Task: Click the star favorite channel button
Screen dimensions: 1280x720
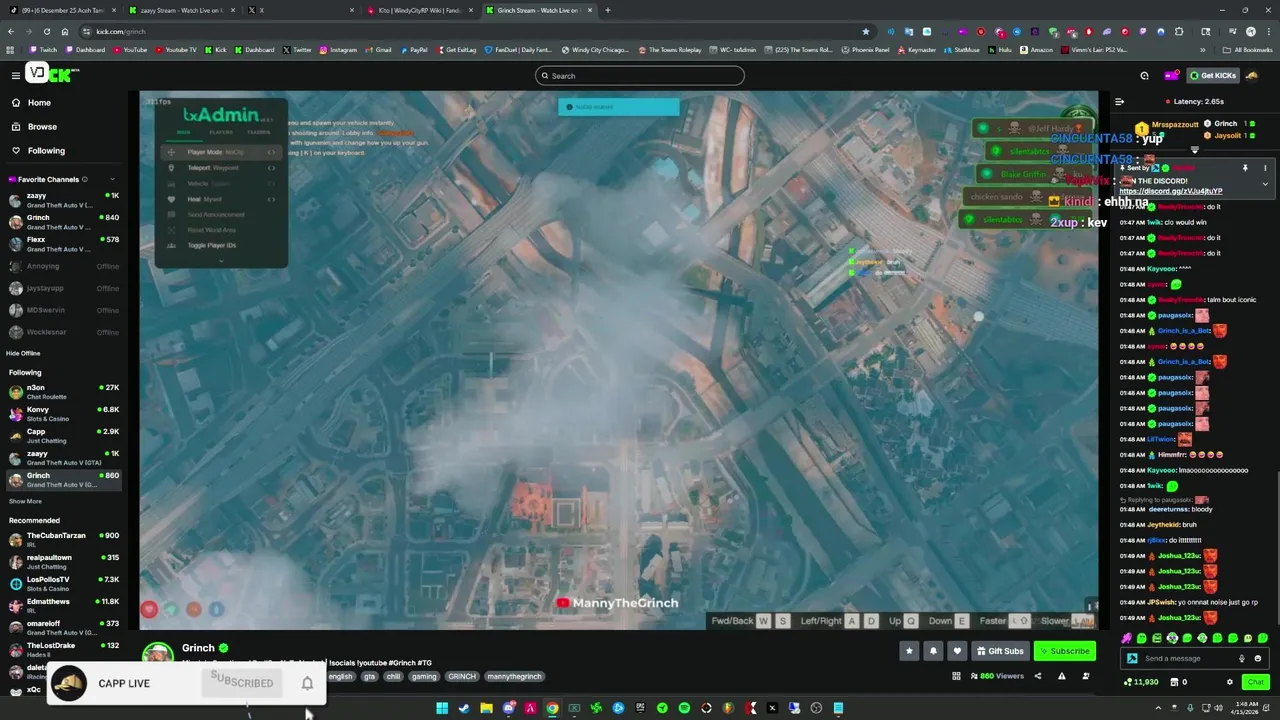Action: [x=909, y=651]
